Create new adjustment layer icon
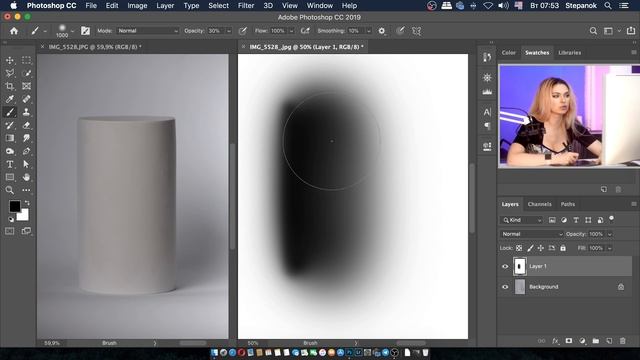 582,341
